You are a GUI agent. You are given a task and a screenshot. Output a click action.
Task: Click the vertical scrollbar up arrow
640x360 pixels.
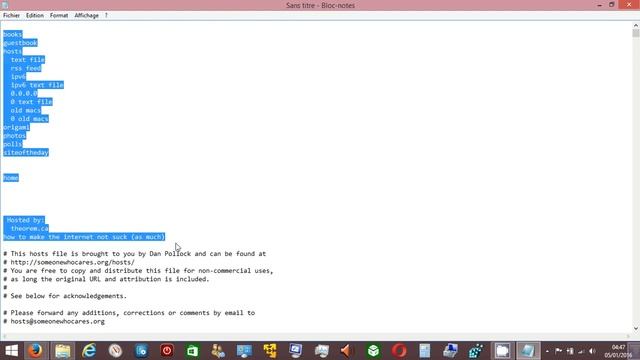click(x=636, y=25)
